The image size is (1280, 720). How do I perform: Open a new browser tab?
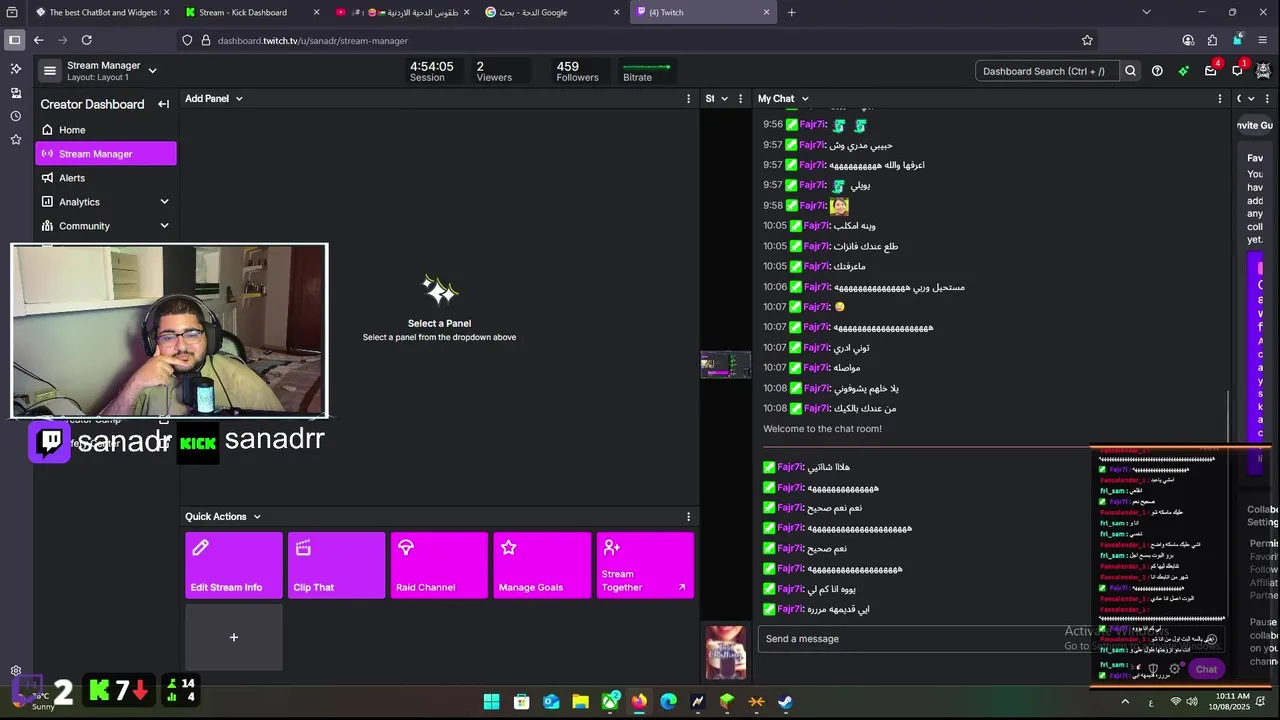[791, 12]
